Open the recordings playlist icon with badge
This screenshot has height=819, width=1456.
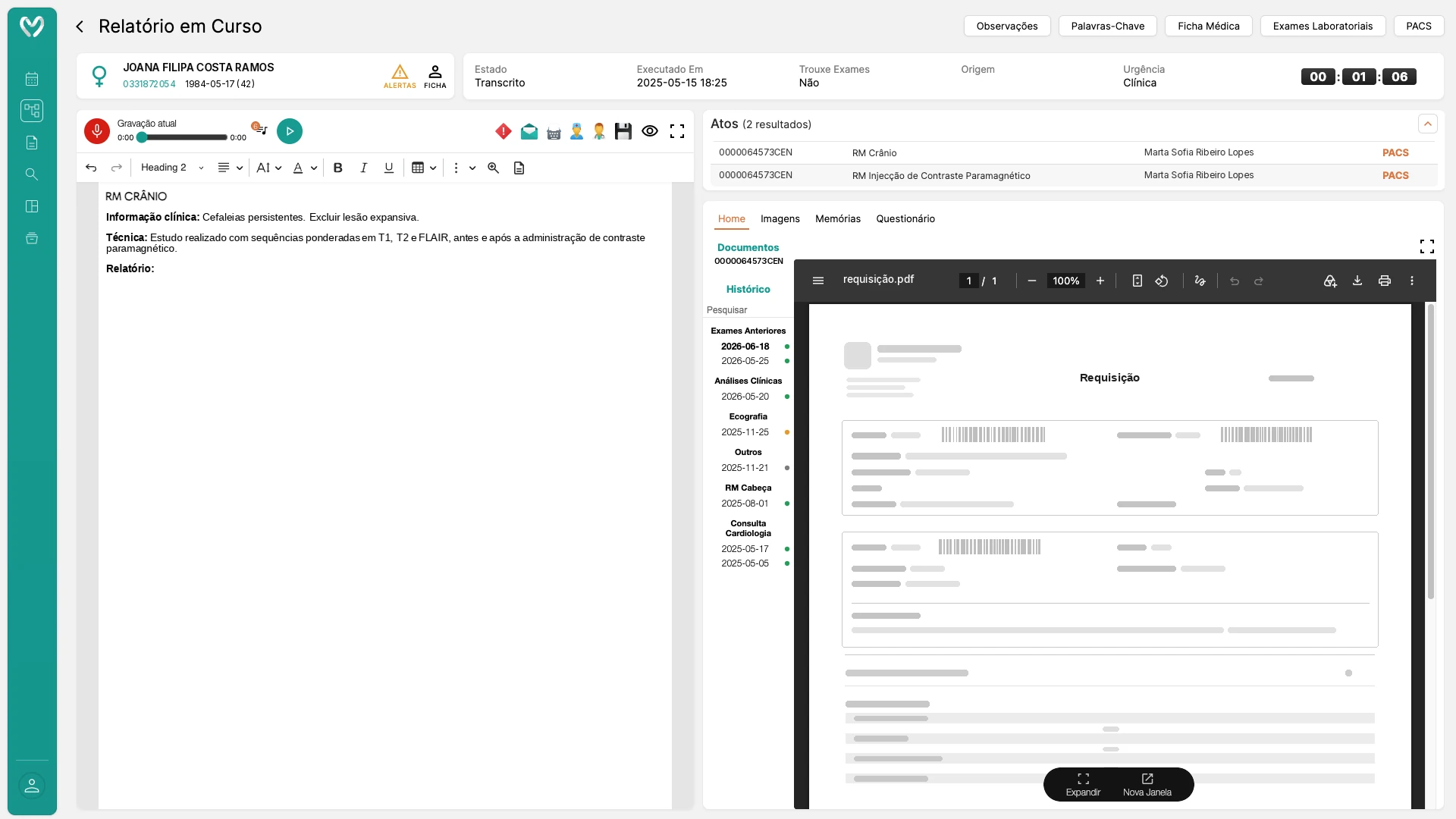pos(259,128)
